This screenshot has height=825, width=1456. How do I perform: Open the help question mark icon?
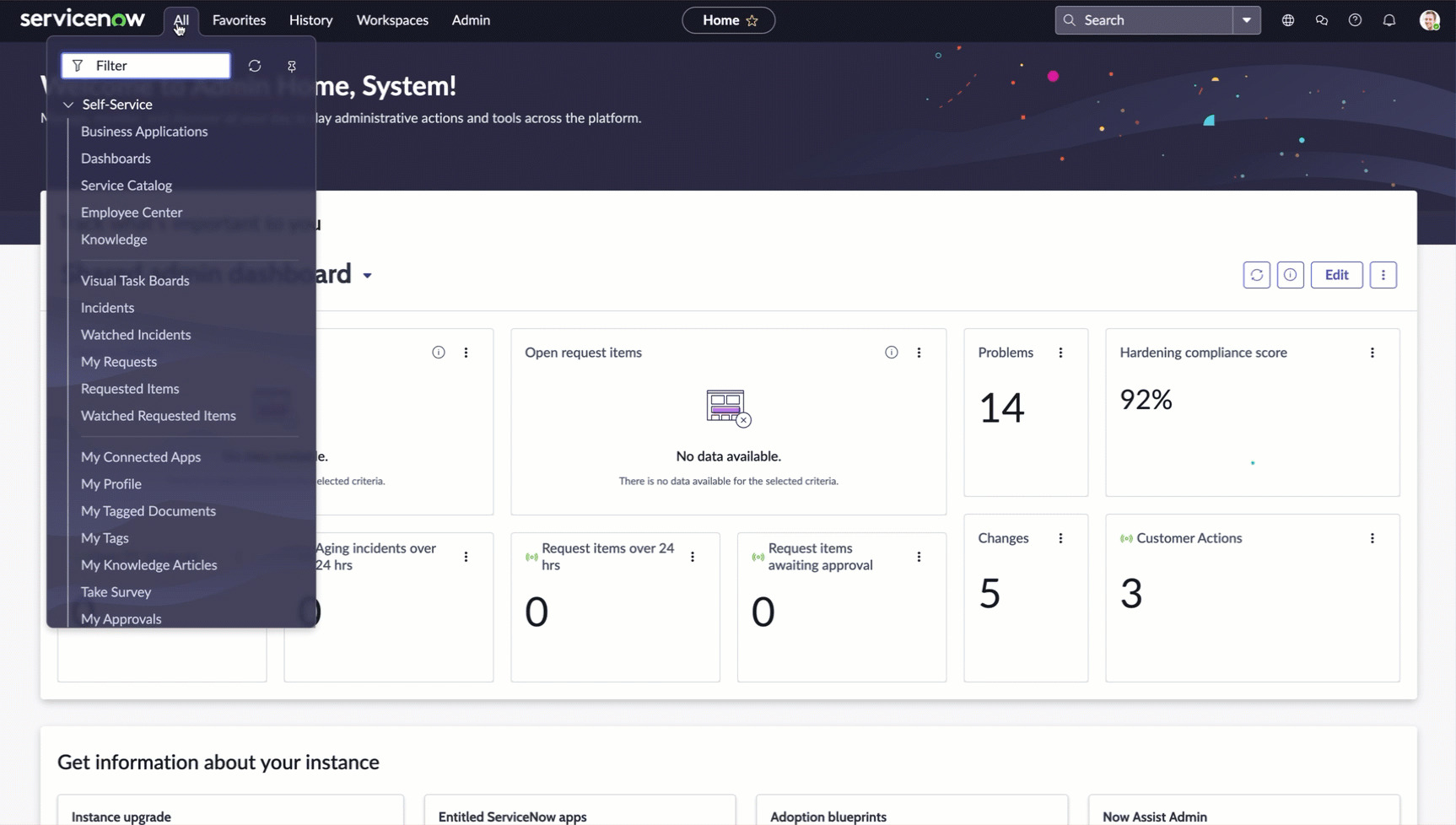coord(1356,20)
